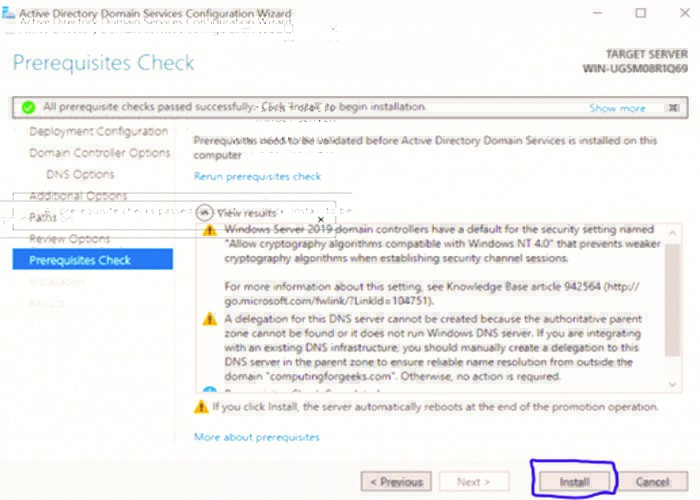Image resolution: width=700 pixels, height=500 pixels.
Task: Open Review Options step
Action: (69, 238)
